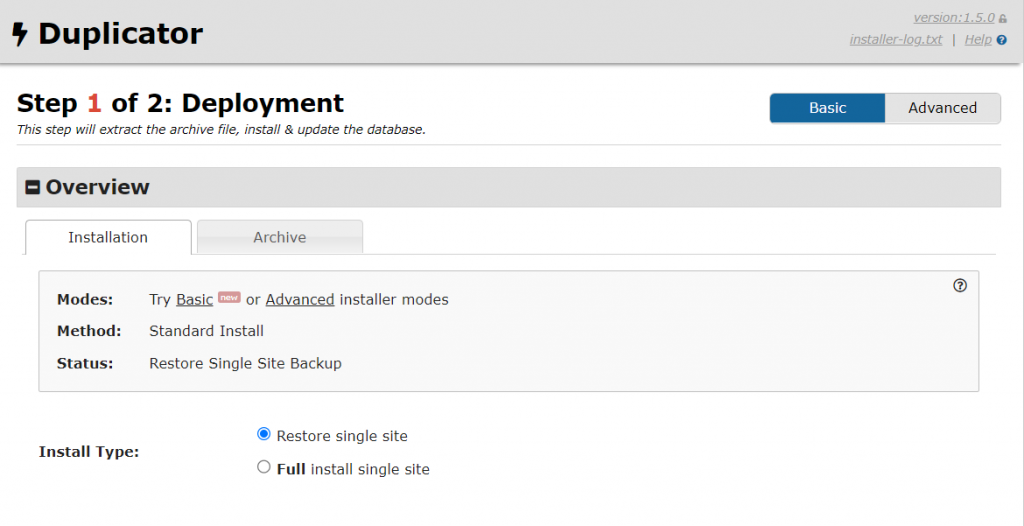Select the Restore single site option

tap(264, 434)
